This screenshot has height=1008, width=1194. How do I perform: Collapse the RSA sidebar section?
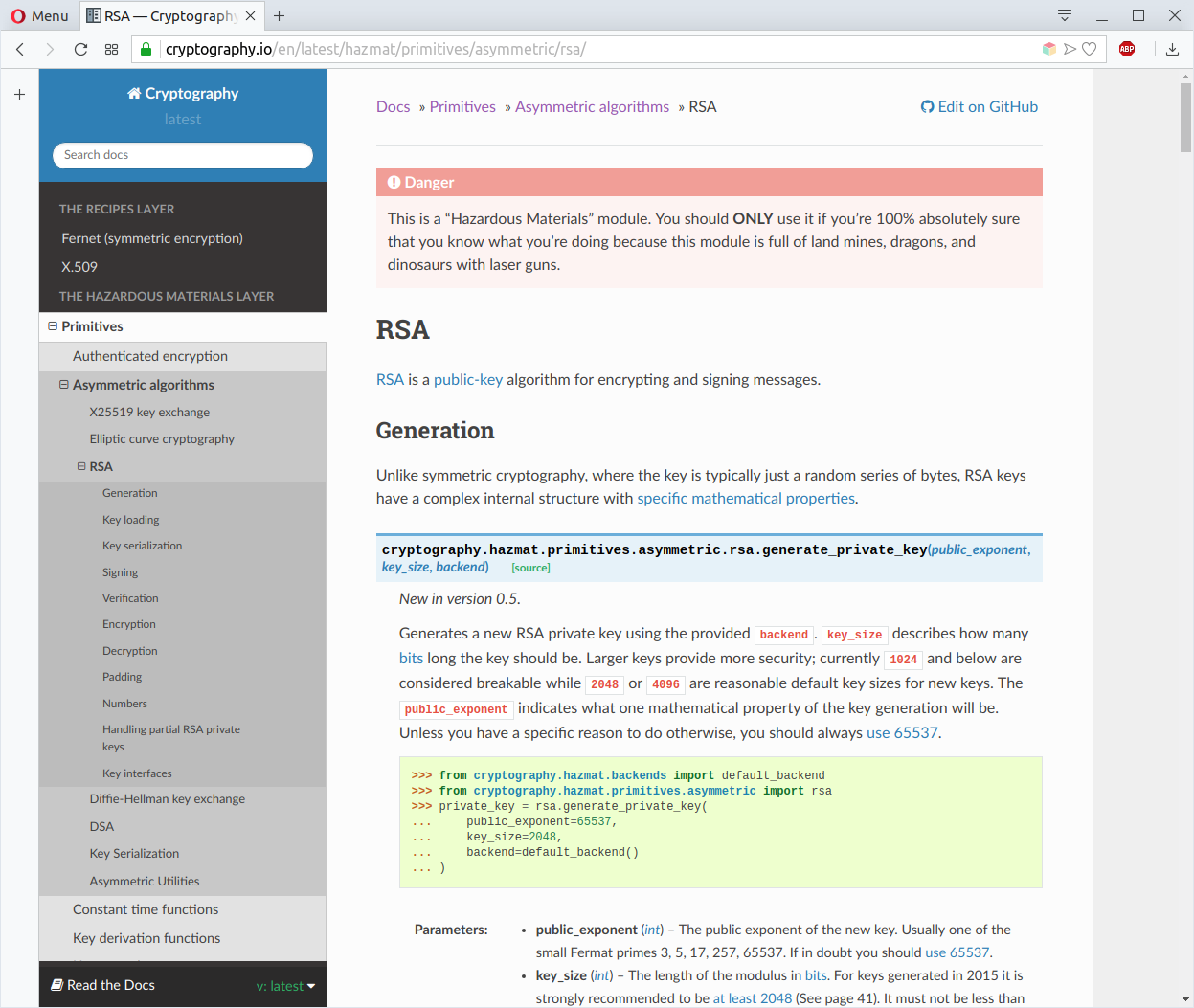coord(81,466)
